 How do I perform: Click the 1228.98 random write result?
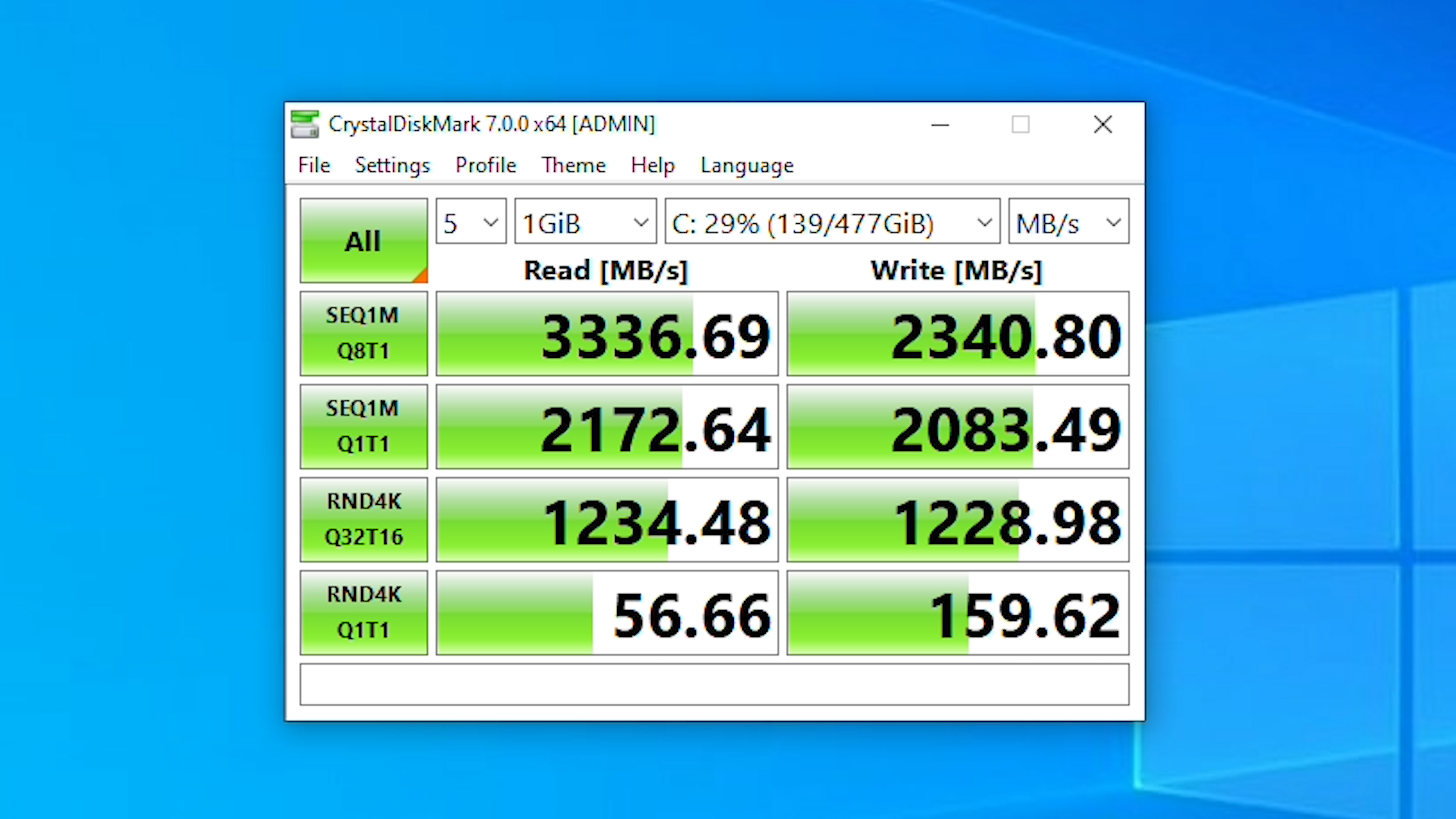coord(957,519)
